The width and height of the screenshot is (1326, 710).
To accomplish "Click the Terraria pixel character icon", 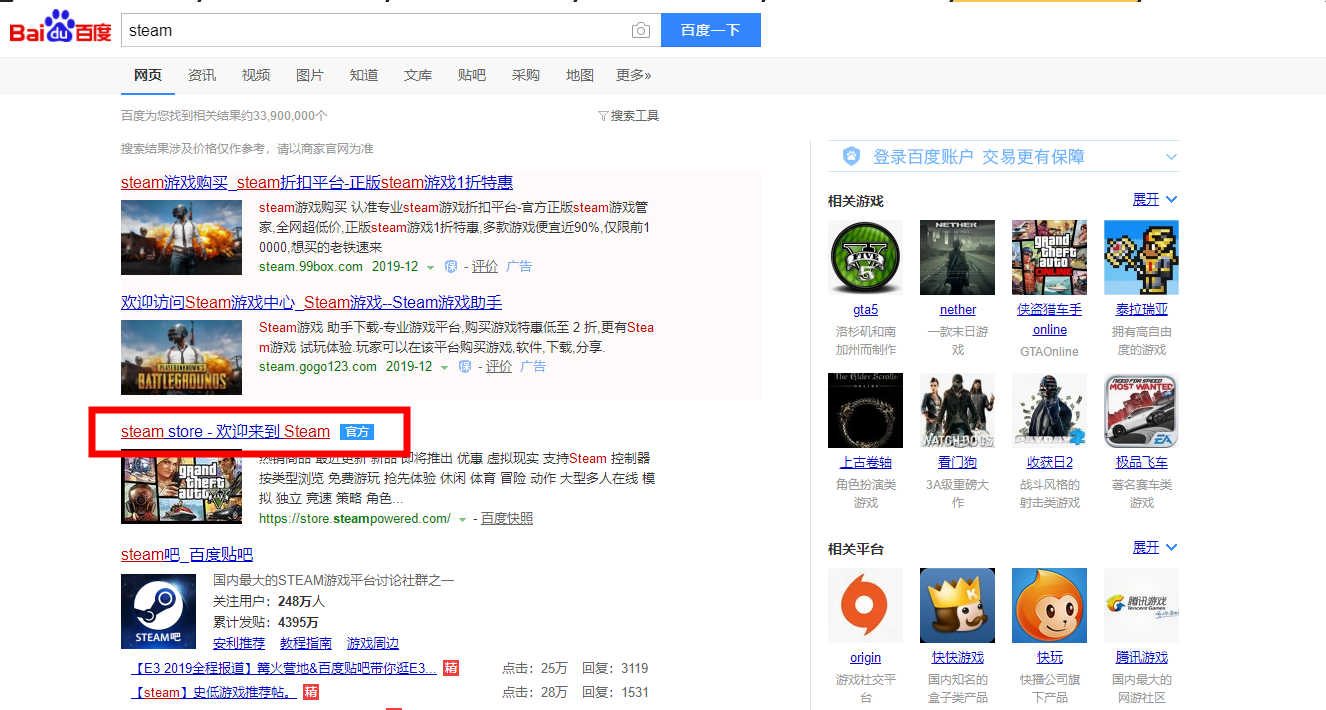I will click(x=1141, y=257).
